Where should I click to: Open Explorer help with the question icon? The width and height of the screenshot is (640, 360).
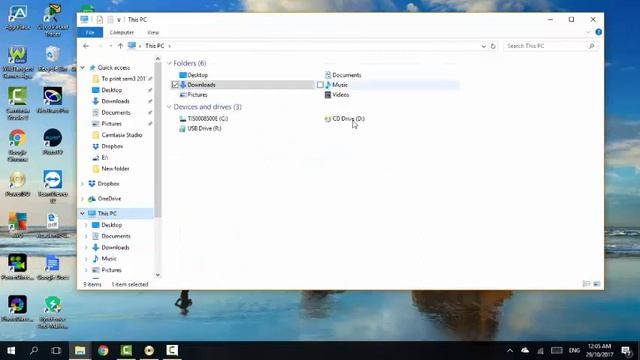(598, 32)
